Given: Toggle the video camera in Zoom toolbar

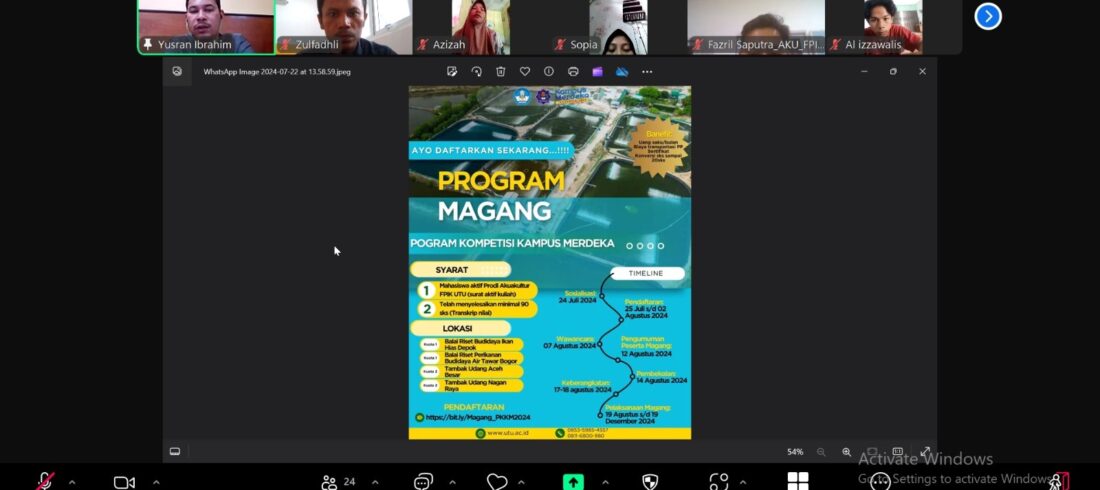Looking at the screenshot, I should click(124, 482).
